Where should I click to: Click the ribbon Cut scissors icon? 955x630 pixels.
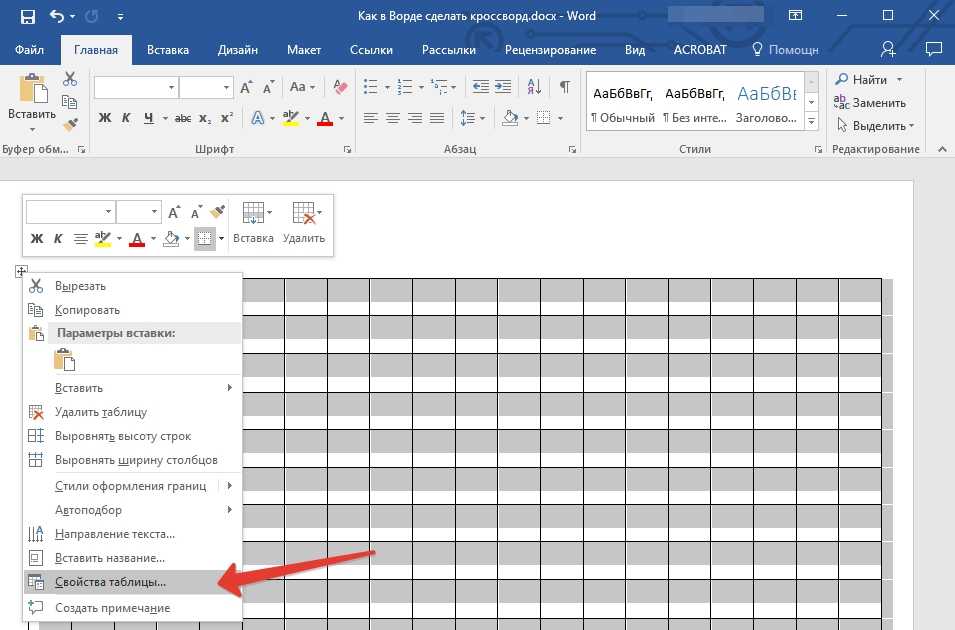69,80
